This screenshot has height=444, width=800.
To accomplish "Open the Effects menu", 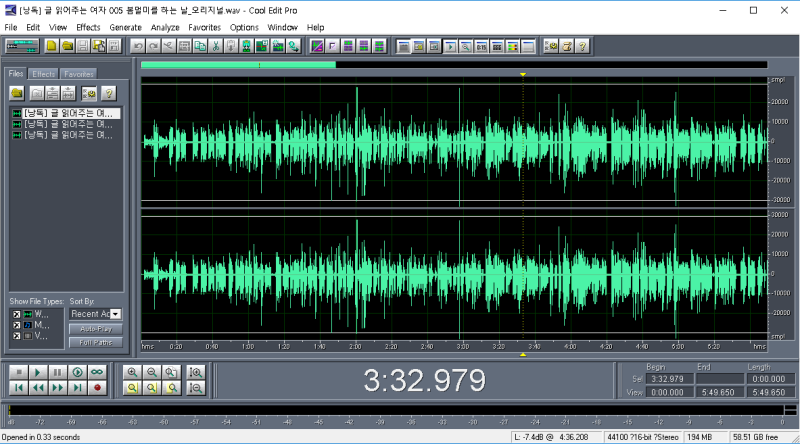I will pos(88,27).
